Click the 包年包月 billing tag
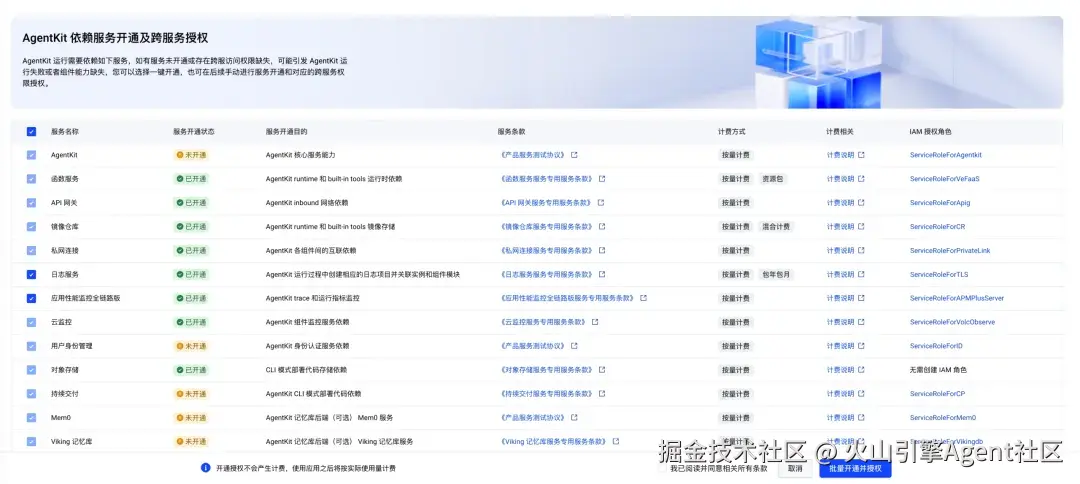This screenshot has height=484, width=1080. 776,274
